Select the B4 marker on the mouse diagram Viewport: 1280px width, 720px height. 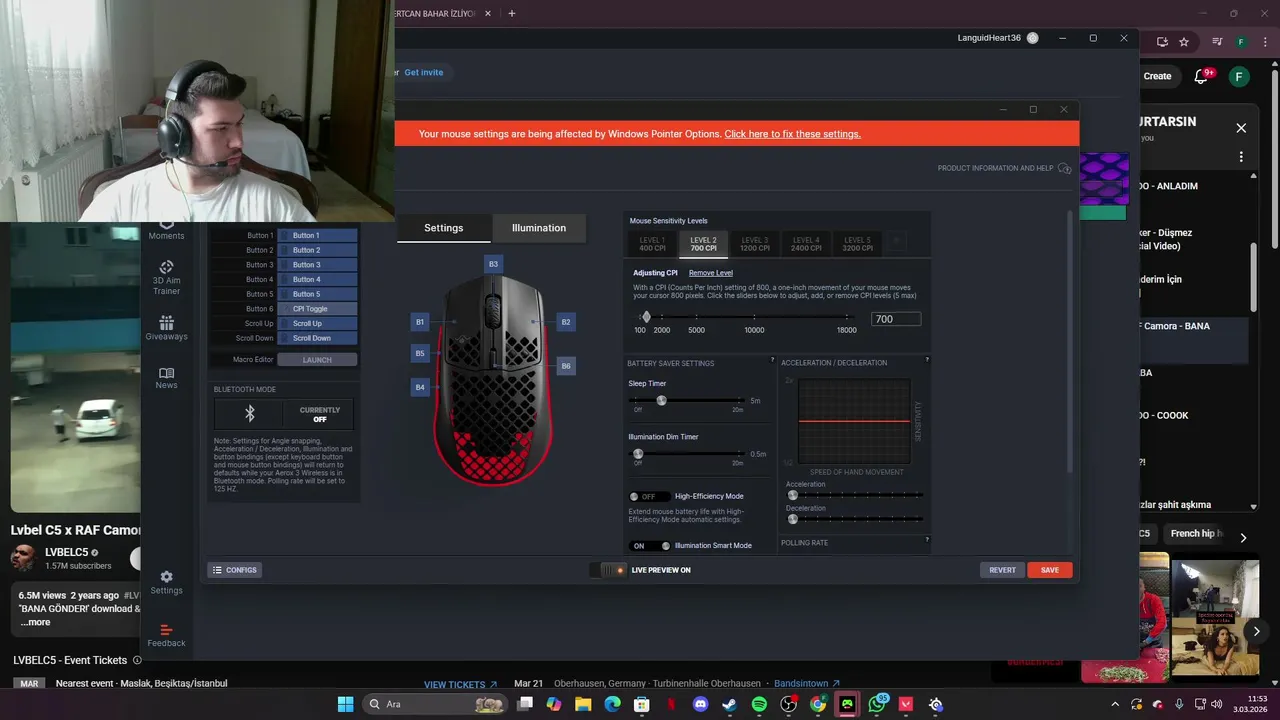click(x=420, y=387)
